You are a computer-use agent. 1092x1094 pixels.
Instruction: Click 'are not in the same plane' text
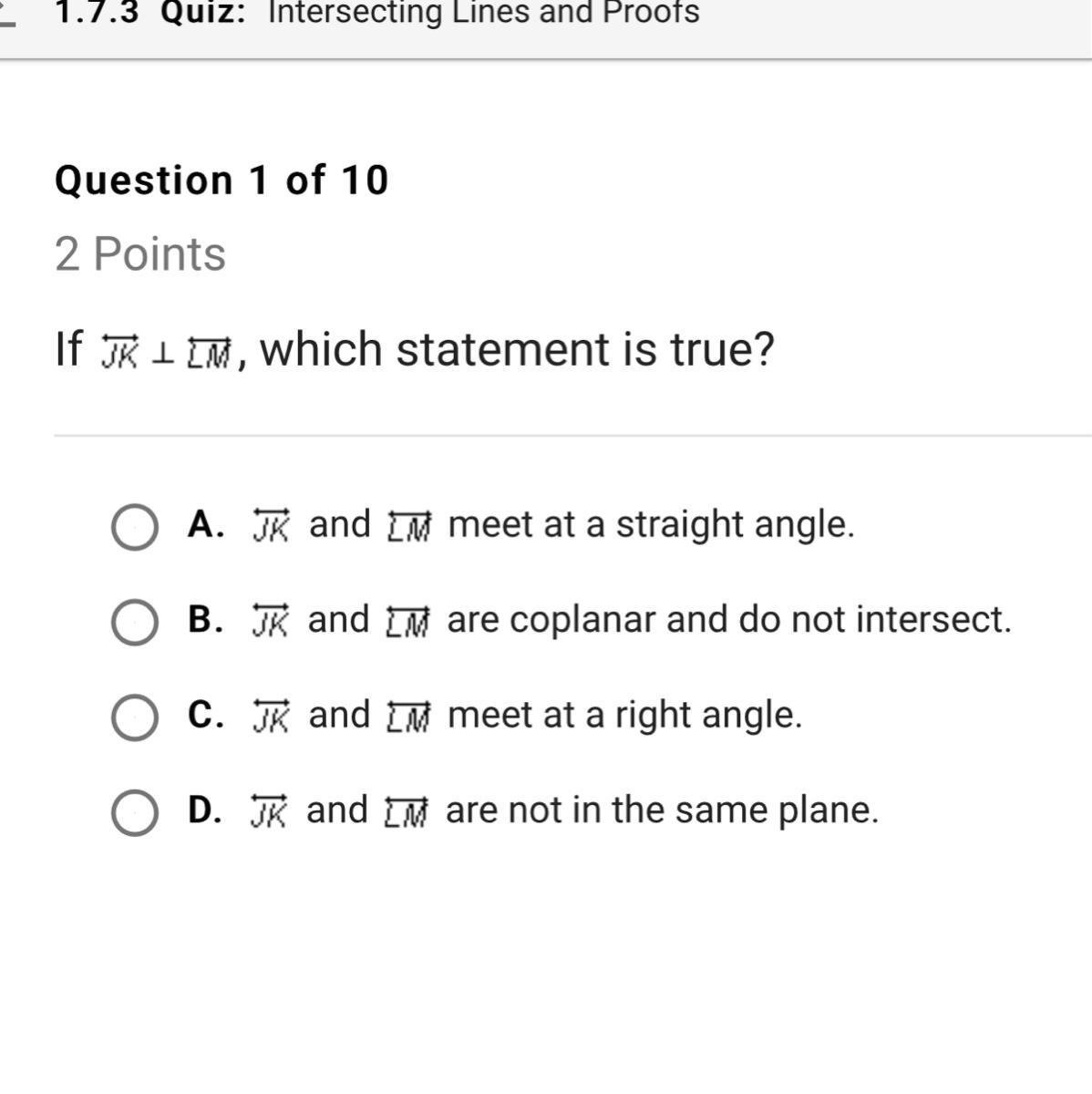pos(662,810)
